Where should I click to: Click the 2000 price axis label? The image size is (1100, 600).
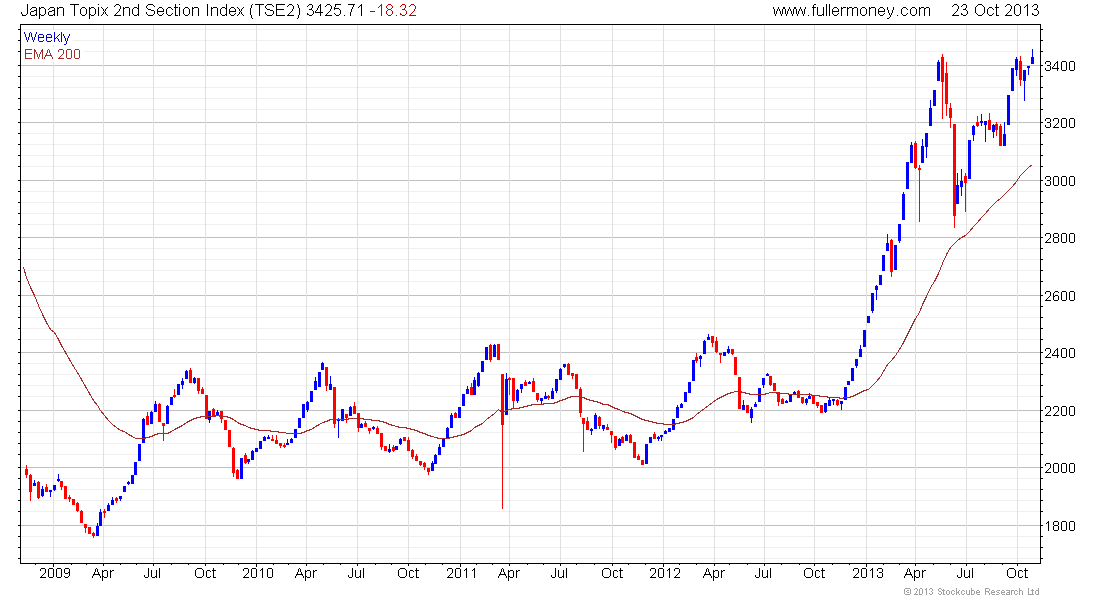tap(1059, 468)
